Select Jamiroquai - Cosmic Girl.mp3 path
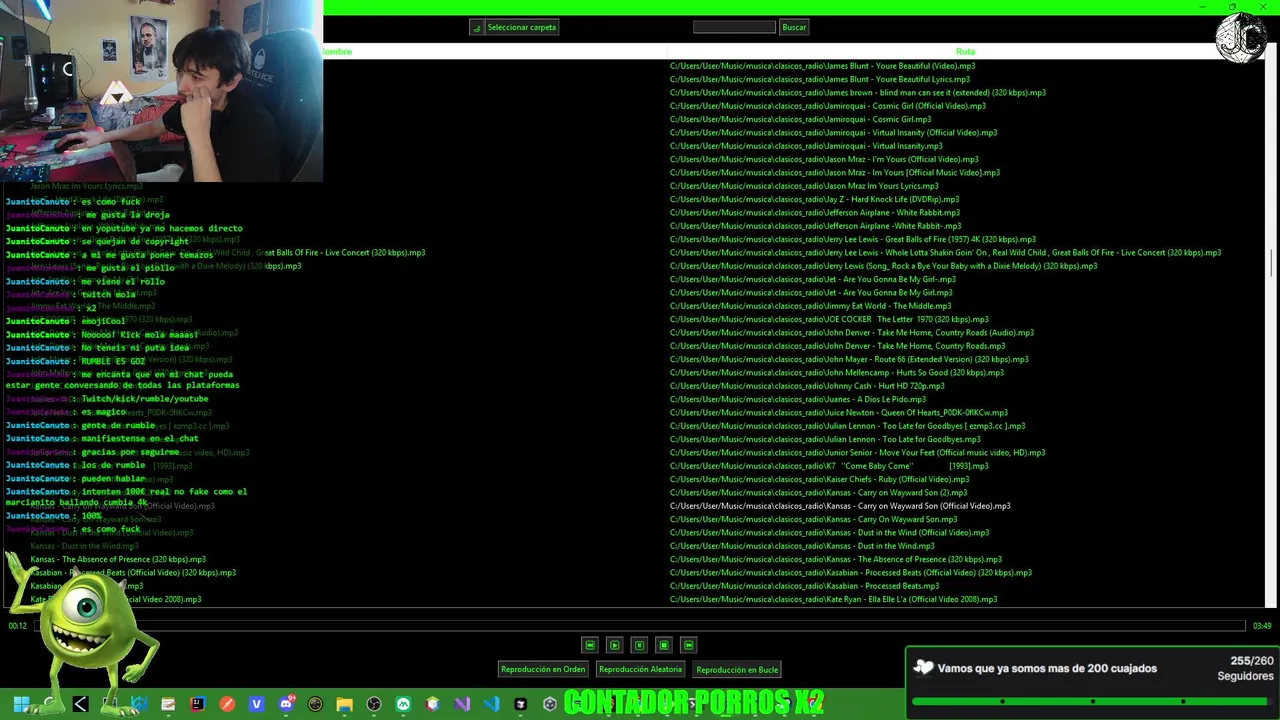Screen dimensions: 1280x720 point(800,119)
